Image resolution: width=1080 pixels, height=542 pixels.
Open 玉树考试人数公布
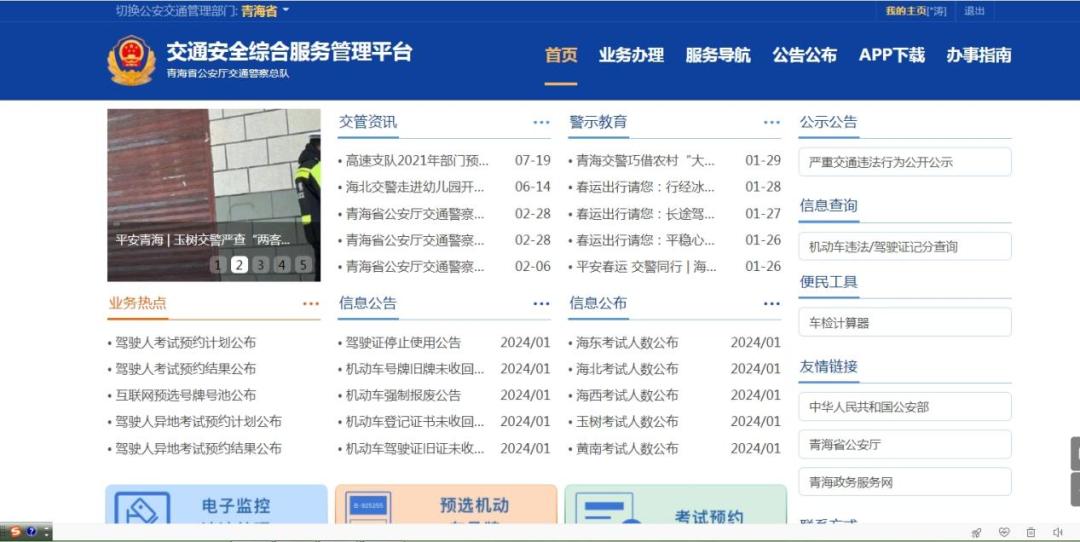pyautogui.click(x=627, y=422)
